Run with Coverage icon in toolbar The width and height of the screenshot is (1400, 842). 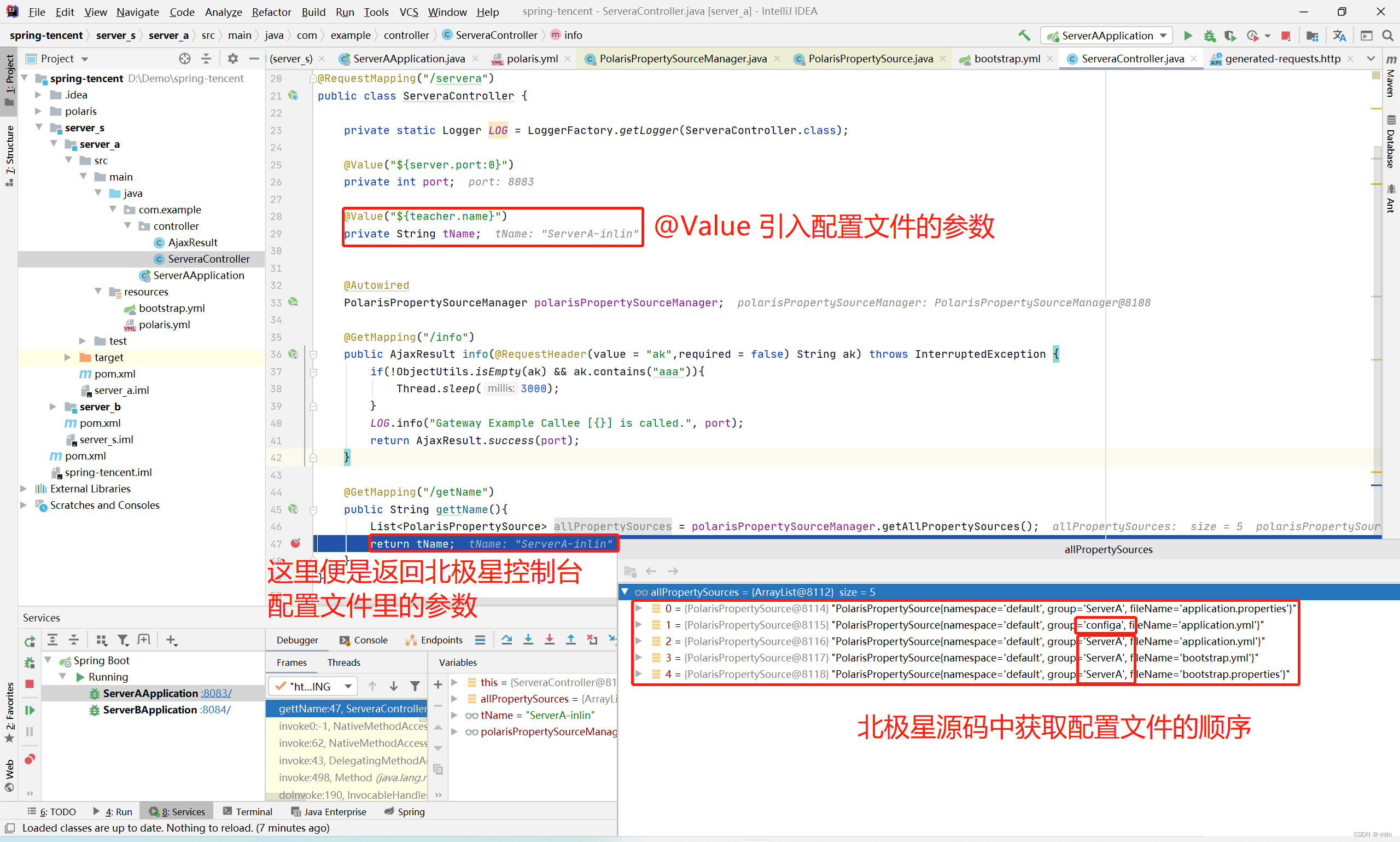(x=1230, y=35)
